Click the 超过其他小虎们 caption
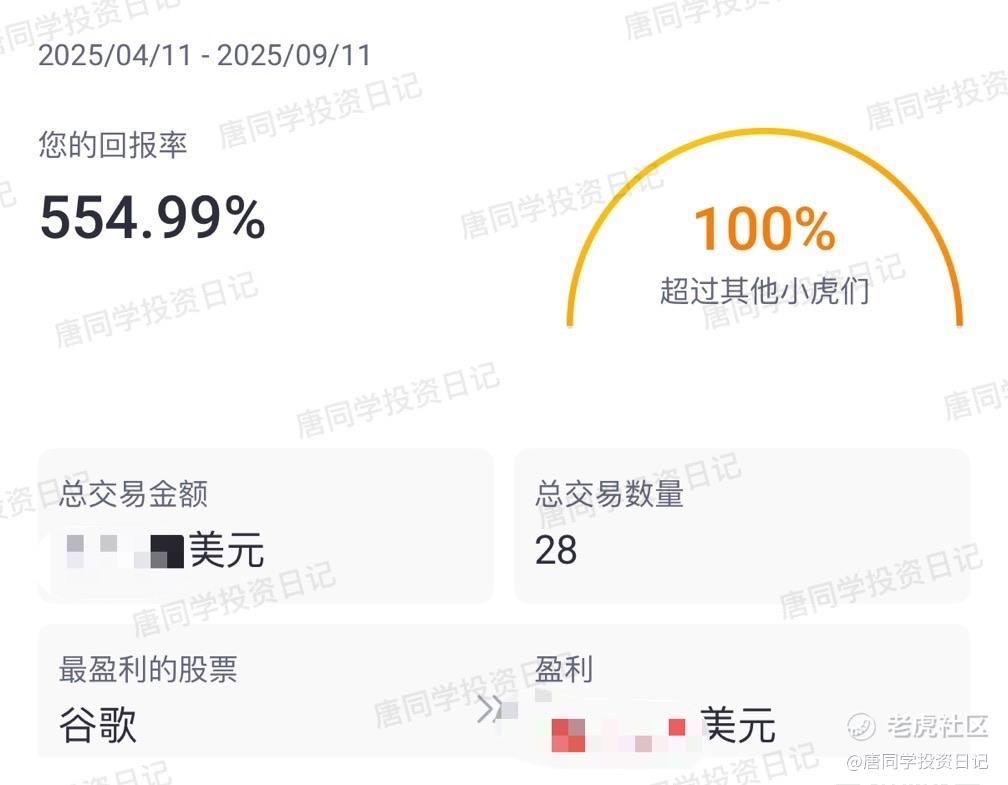The image size is (1008, 785). (764, 291)
